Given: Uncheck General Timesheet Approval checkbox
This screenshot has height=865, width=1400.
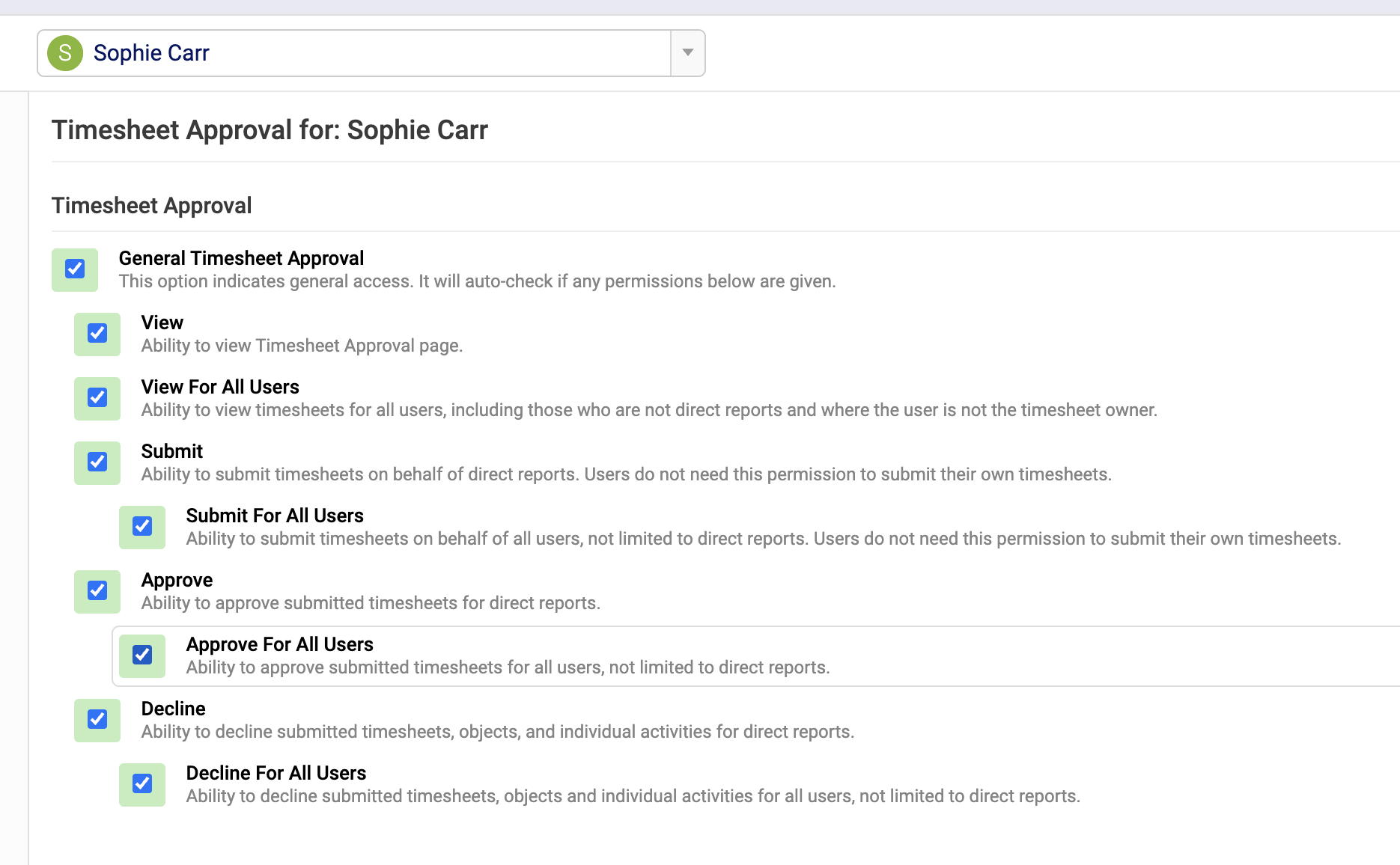Looking at the screenshot, I should pos(75,269).
